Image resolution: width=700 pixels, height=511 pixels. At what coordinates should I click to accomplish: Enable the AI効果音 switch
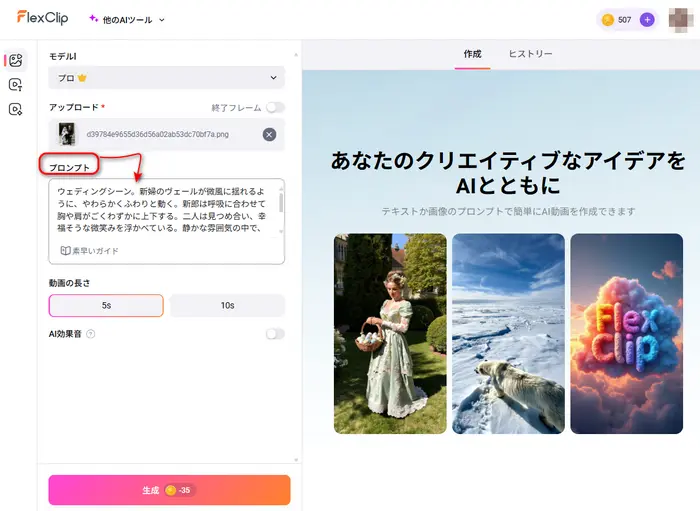pyautogui.click(x=275, y=334)
